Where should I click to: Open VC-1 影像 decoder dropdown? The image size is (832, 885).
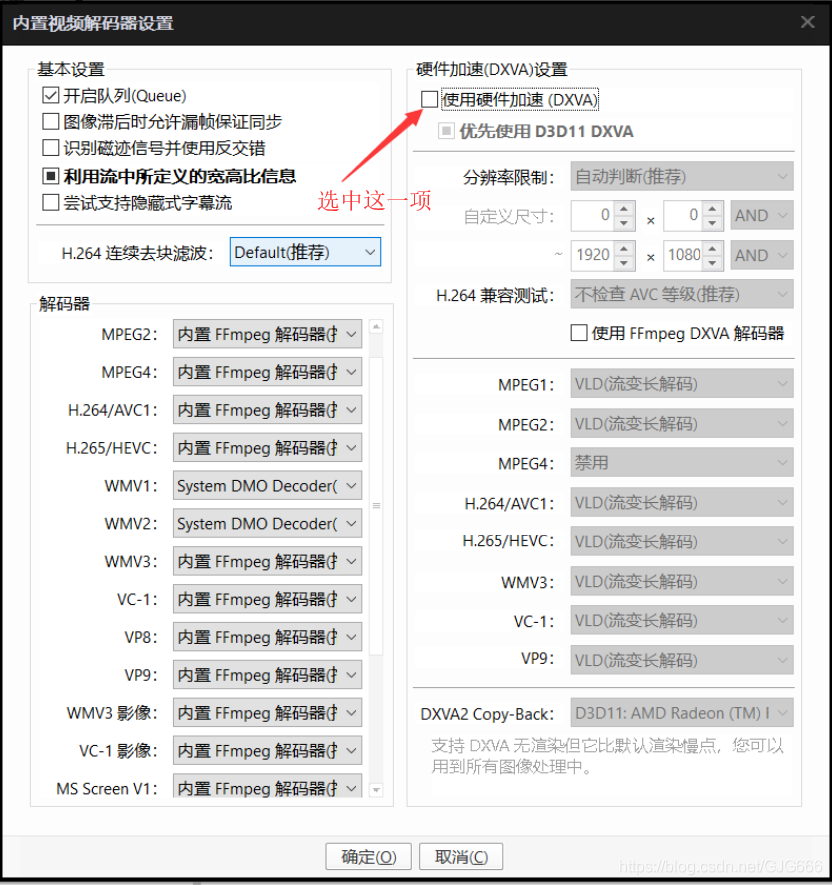tap(268, 750)
